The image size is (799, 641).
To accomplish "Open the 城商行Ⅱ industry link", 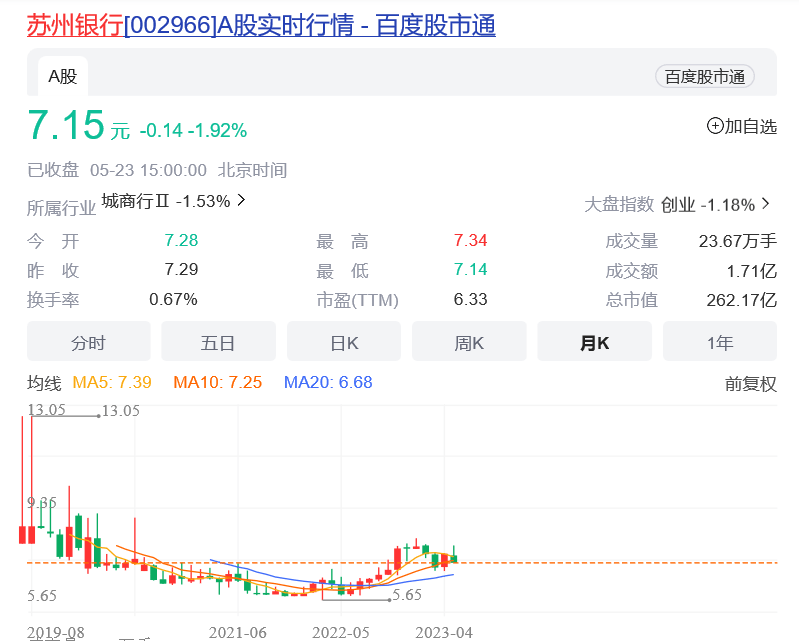I will point(166,201).
